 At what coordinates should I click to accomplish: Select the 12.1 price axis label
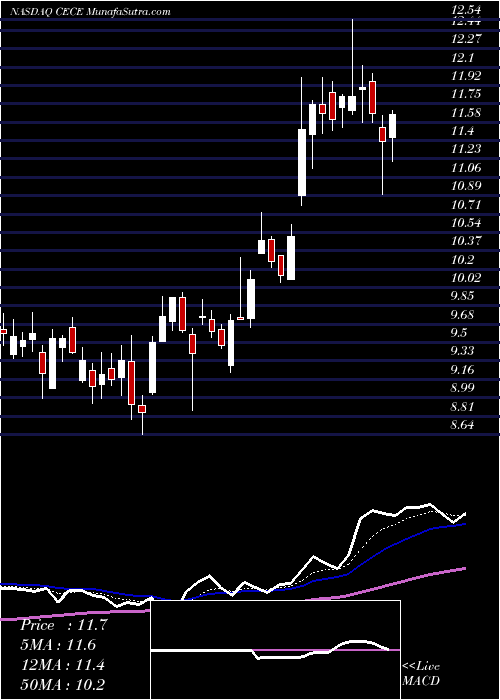[462, 58]
